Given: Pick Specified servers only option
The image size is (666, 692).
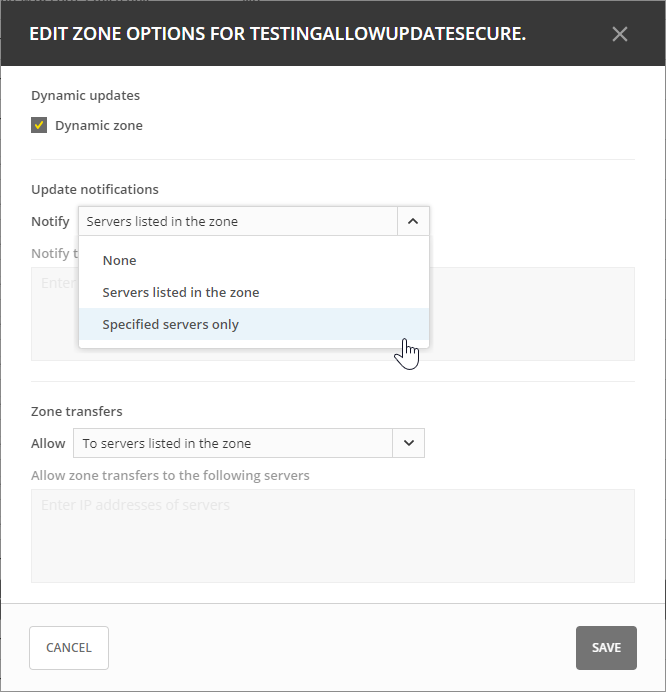Looking at the screenshot, I should click(x=170, y=324).
